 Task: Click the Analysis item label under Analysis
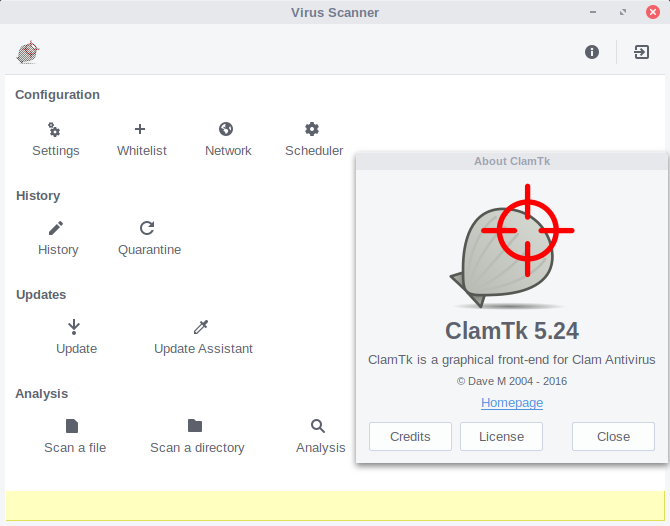pyautogui.click(x=320, y=448)
